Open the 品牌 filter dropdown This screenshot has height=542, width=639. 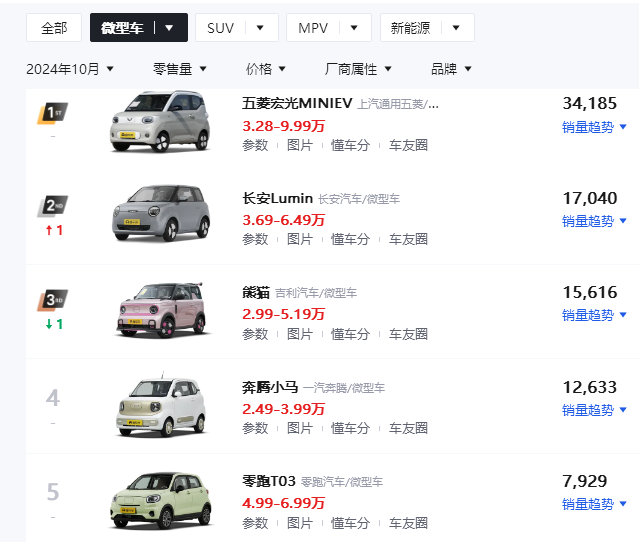pos(451,69)
